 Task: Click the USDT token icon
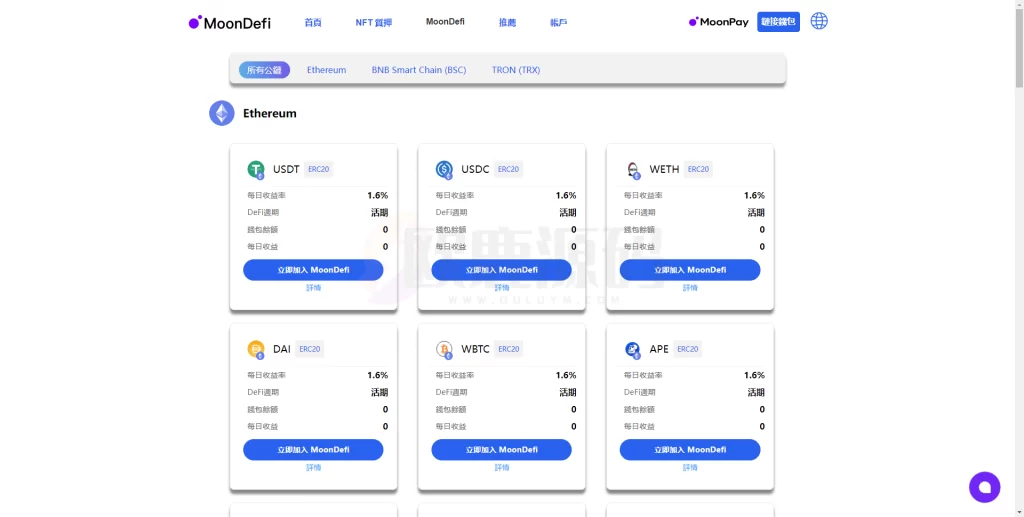pyautogui.click(x=256, y=170)
